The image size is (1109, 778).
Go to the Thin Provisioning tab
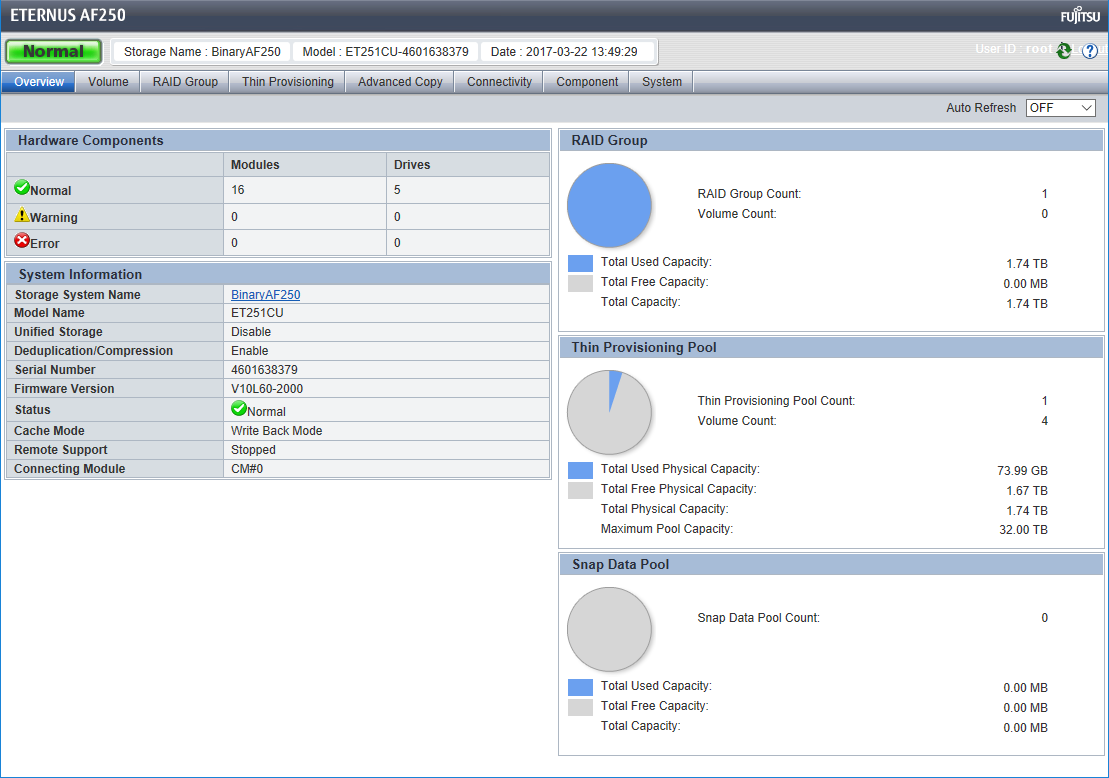288,82
